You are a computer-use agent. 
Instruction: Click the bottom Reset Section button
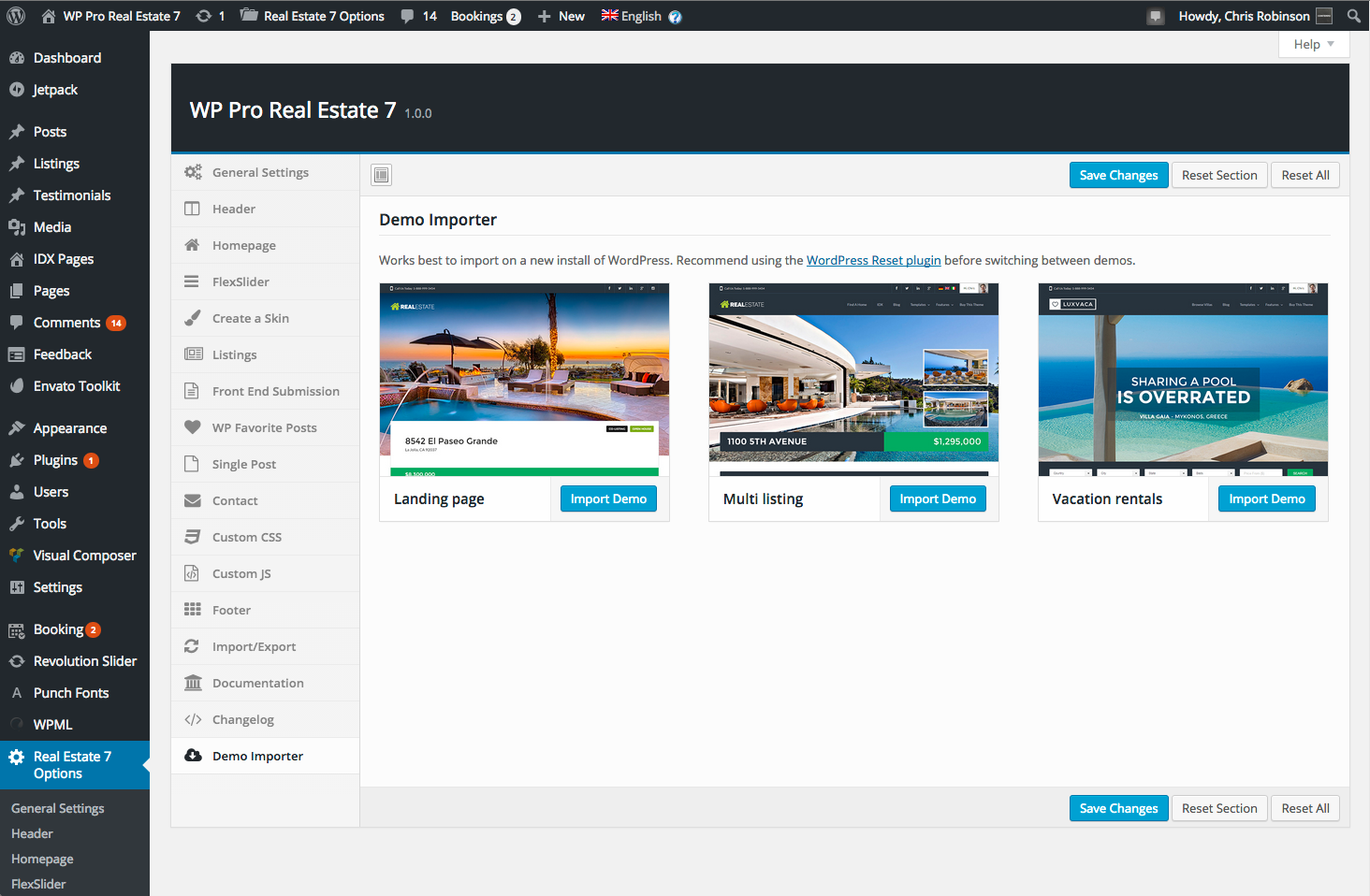coord(1219,808)
